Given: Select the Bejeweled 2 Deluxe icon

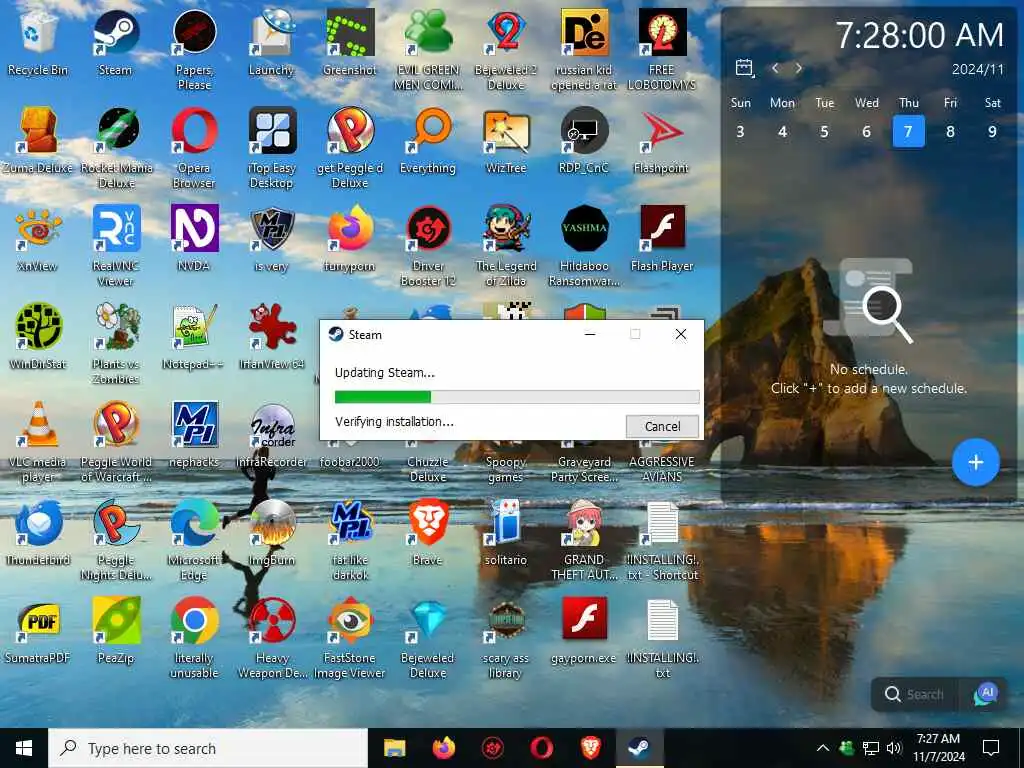Looking at the screenshot, I should pos(505,33).
